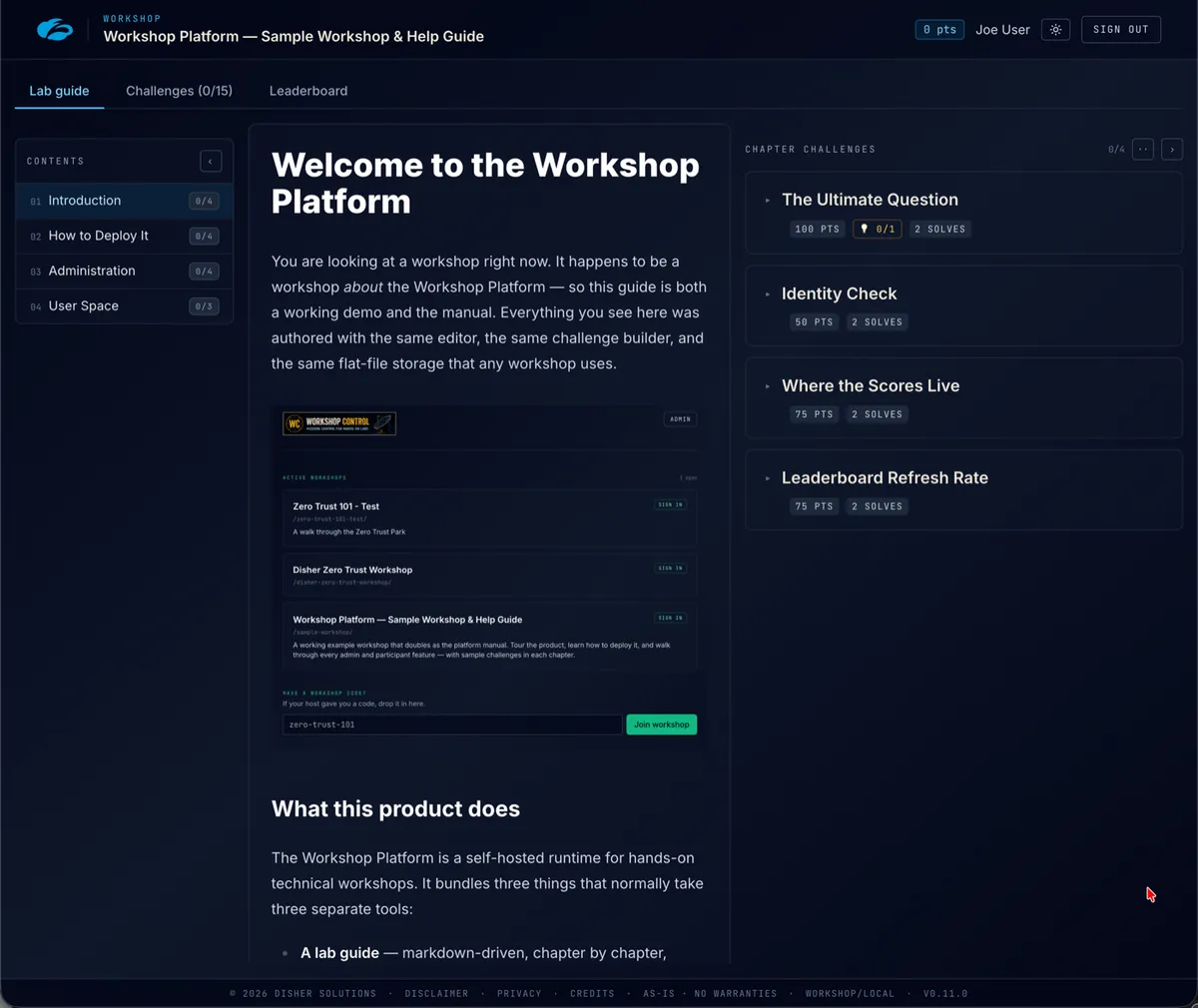The image size is (1198, 1008).
Task: Click the Chapter Challenges header label
Action: tap(810, 150)
